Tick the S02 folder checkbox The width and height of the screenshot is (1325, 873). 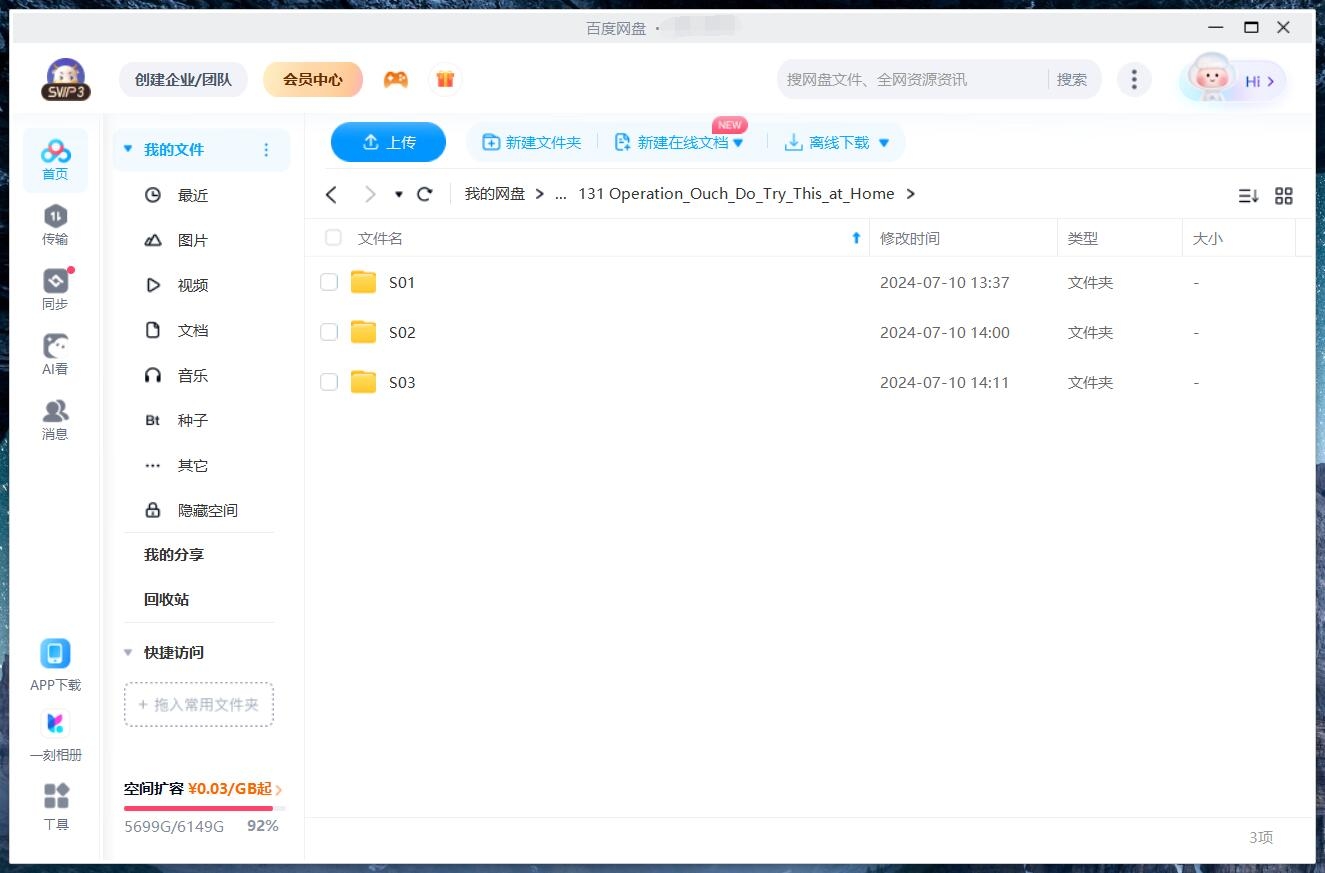coord(329,332)
